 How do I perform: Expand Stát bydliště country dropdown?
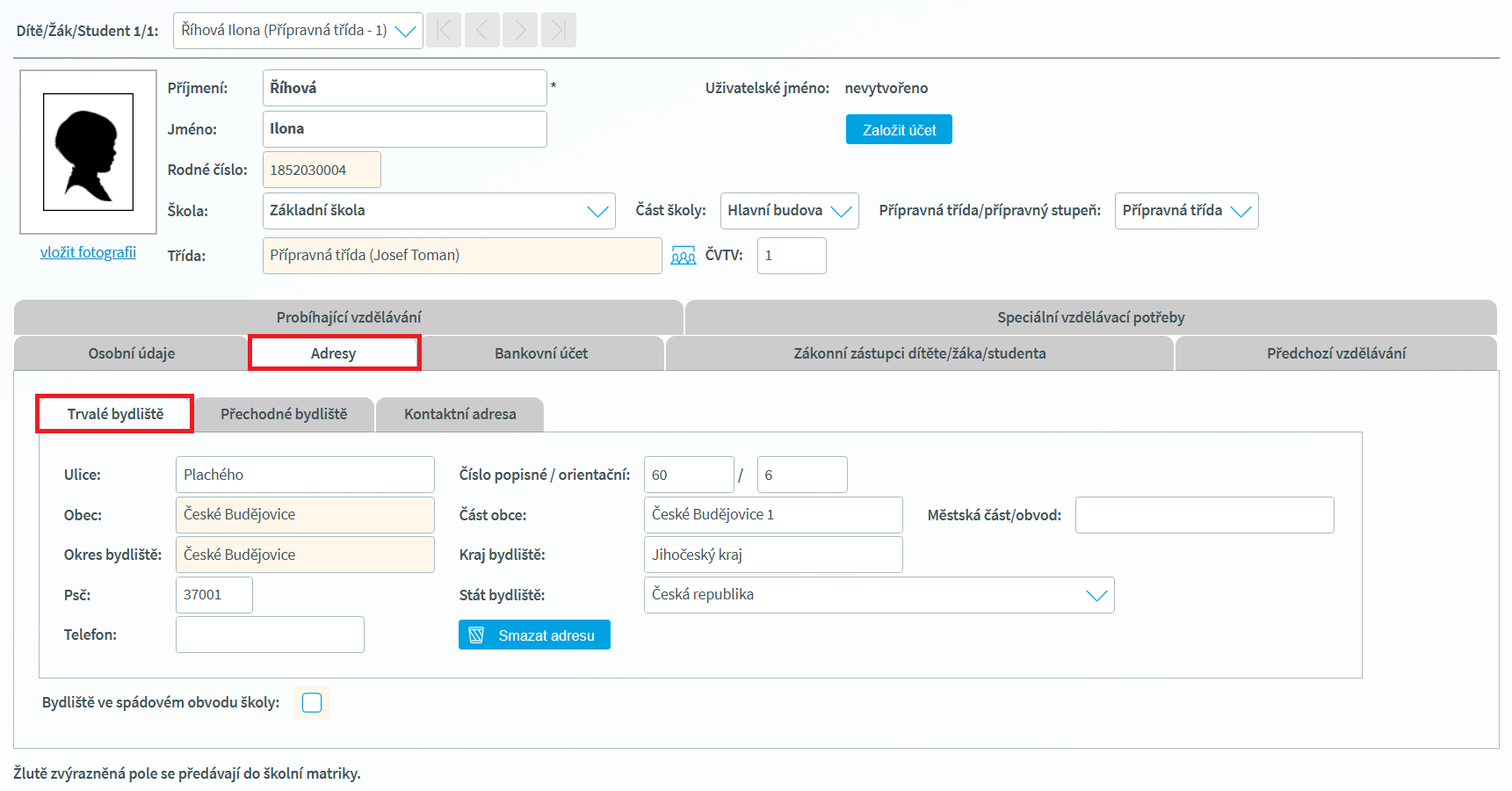(x=879, y=595)
